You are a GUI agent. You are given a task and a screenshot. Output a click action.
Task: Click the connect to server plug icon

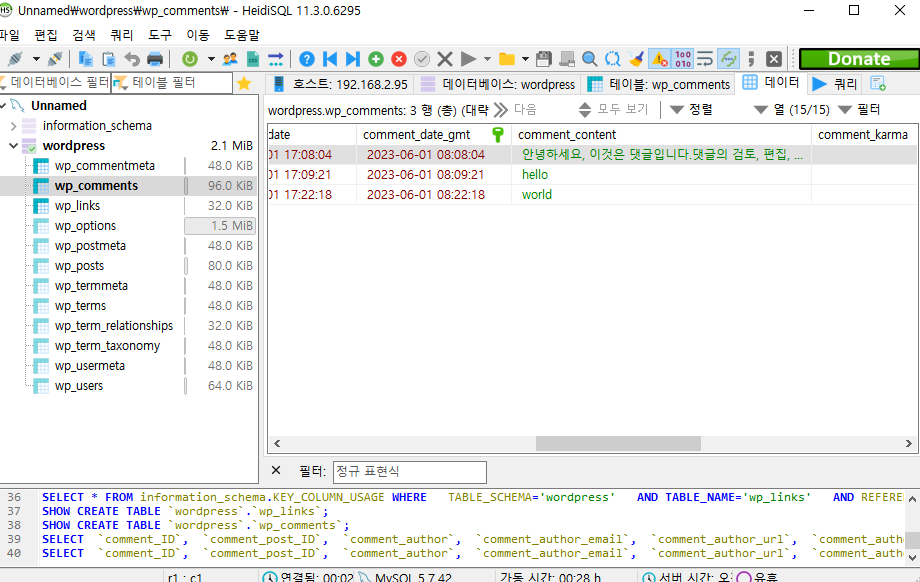click(x=15, y=59)
